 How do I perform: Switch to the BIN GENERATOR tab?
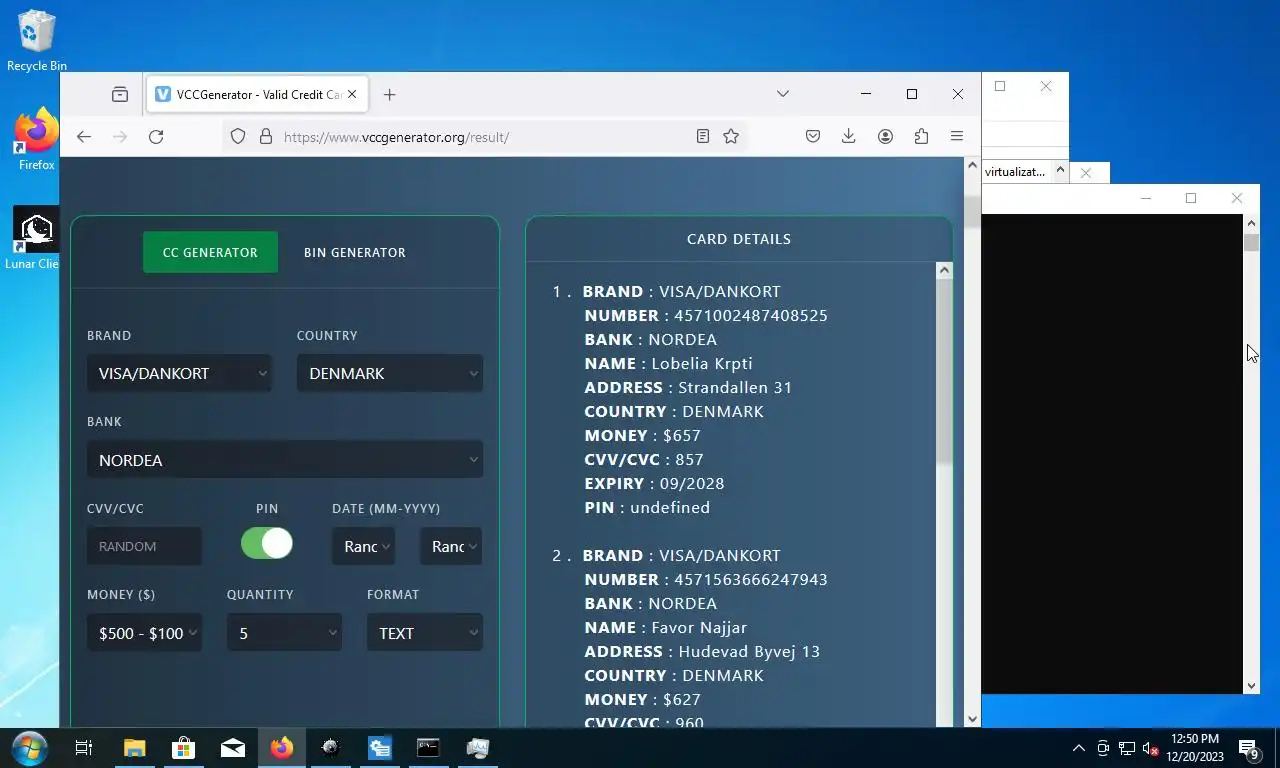[355, 252]
